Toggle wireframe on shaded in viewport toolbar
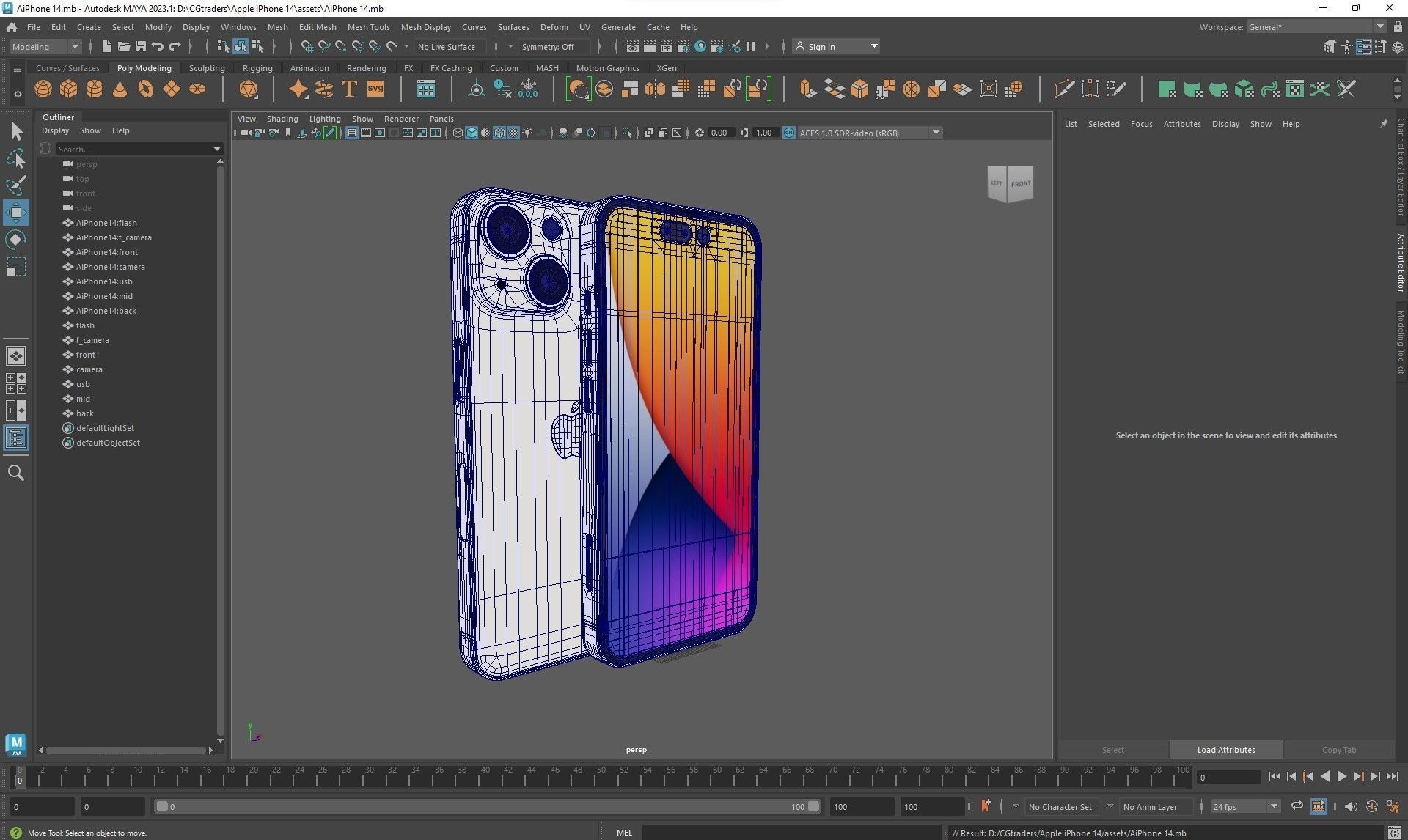Image resolution: width=1408 pixels, height=840 pixels. click(x=499, y=133)
